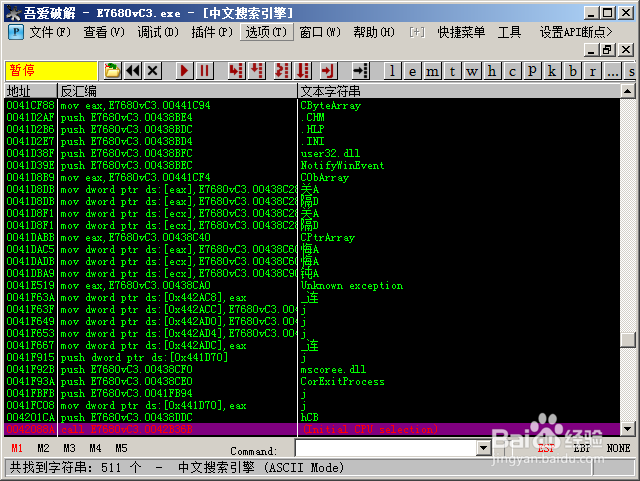Open CPU window via c button

click(513, 71)
